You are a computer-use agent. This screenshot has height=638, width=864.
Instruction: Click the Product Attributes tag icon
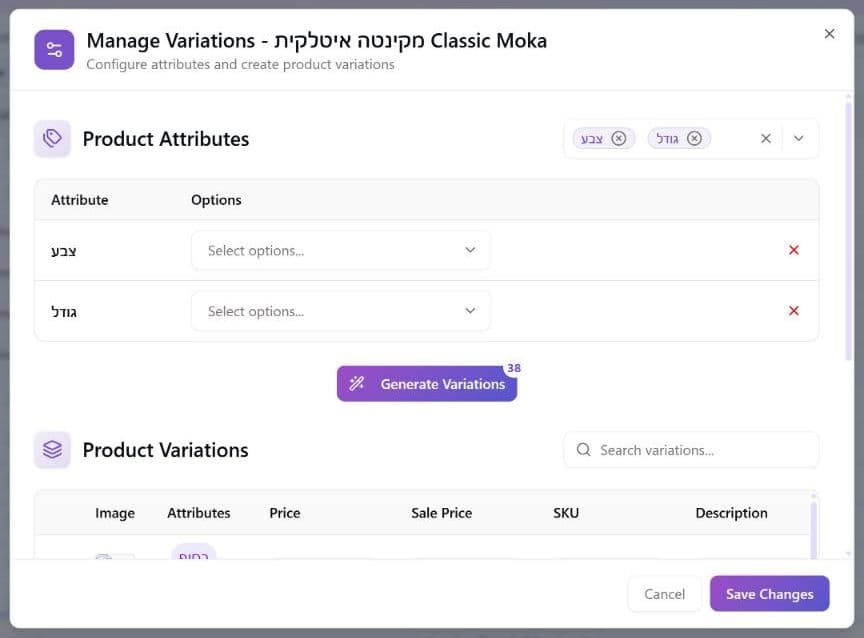[x=52, y=138]
